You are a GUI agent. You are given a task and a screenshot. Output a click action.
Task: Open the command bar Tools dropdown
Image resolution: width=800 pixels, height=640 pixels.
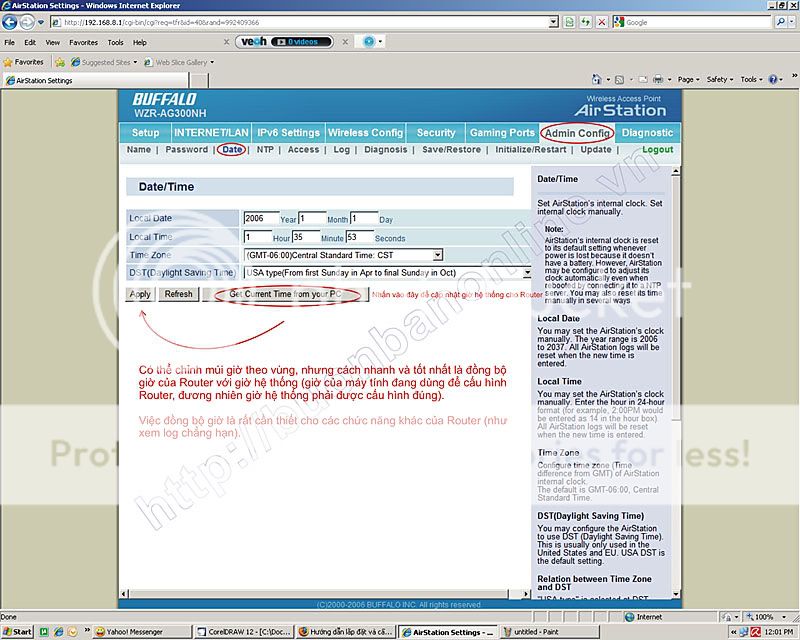(x=752, y=80)
